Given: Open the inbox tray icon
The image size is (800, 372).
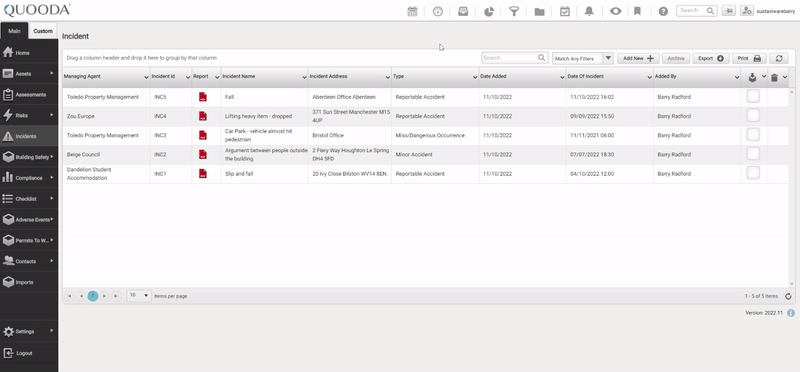Looking at the screenshot, I should pyautogui.click(x=463, y=11).
